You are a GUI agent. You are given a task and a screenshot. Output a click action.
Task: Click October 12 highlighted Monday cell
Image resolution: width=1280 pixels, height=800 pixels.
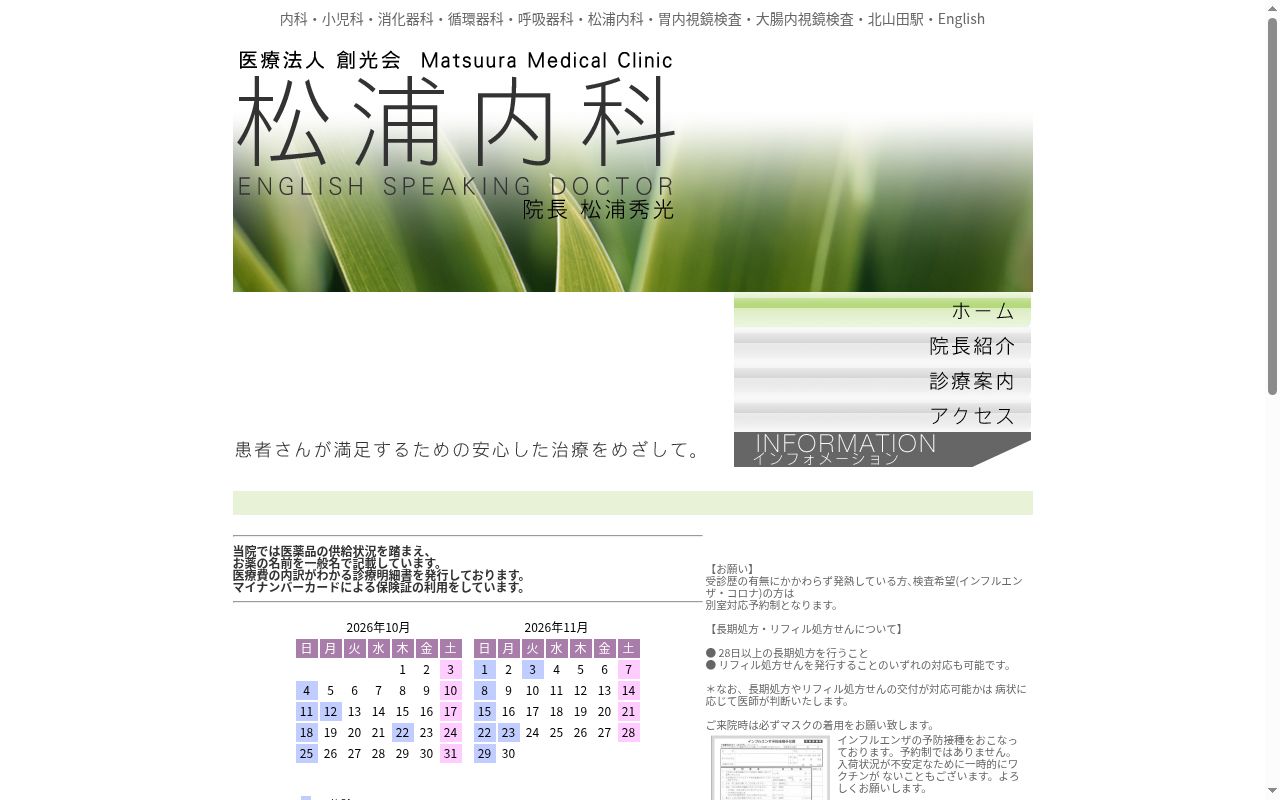[330, 712]
